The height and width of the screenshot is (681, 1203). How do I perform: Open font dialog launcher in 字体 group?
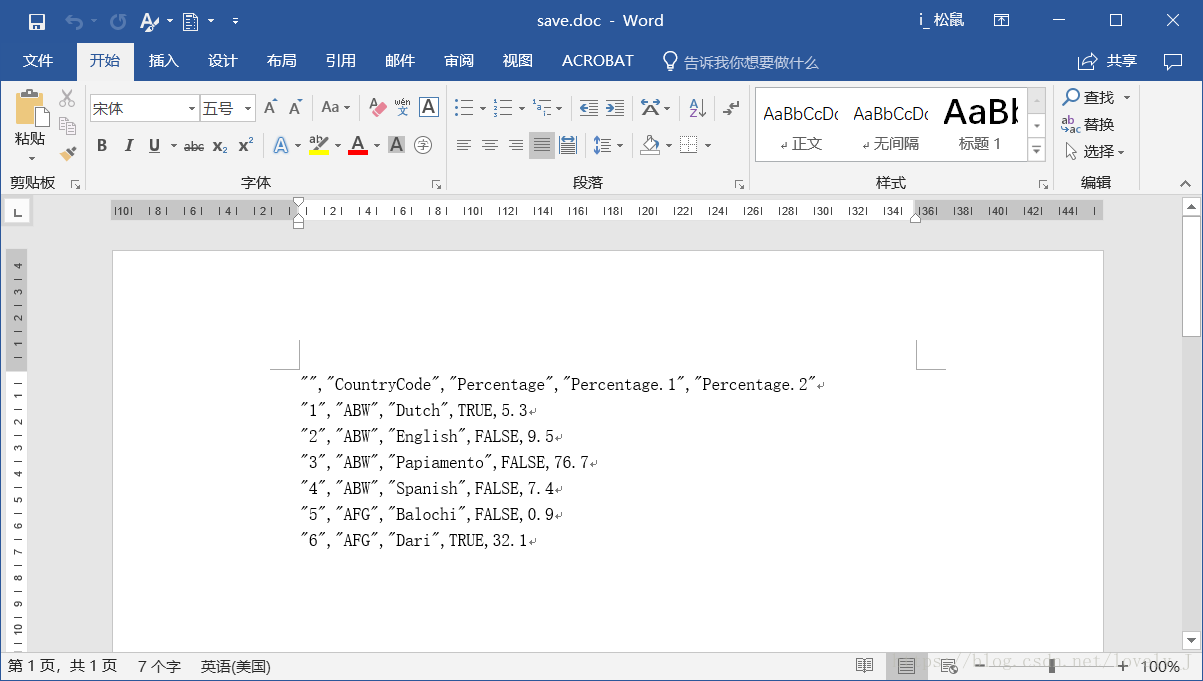(436, 184)
